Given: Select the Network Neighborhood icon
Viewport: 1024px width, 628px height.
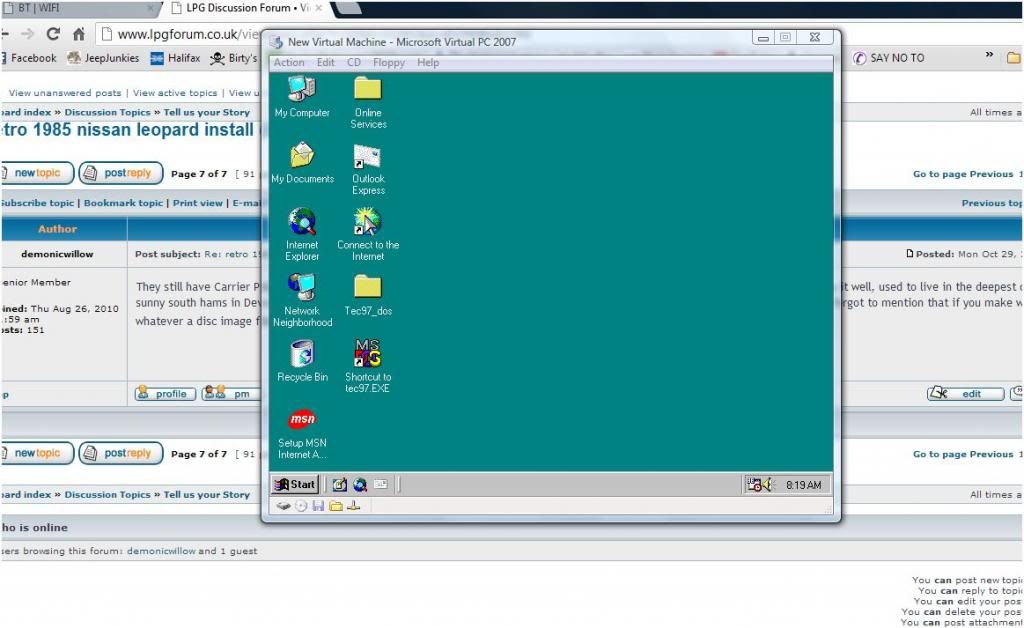Looking at the screenshot, I should [x=302, y=300].
